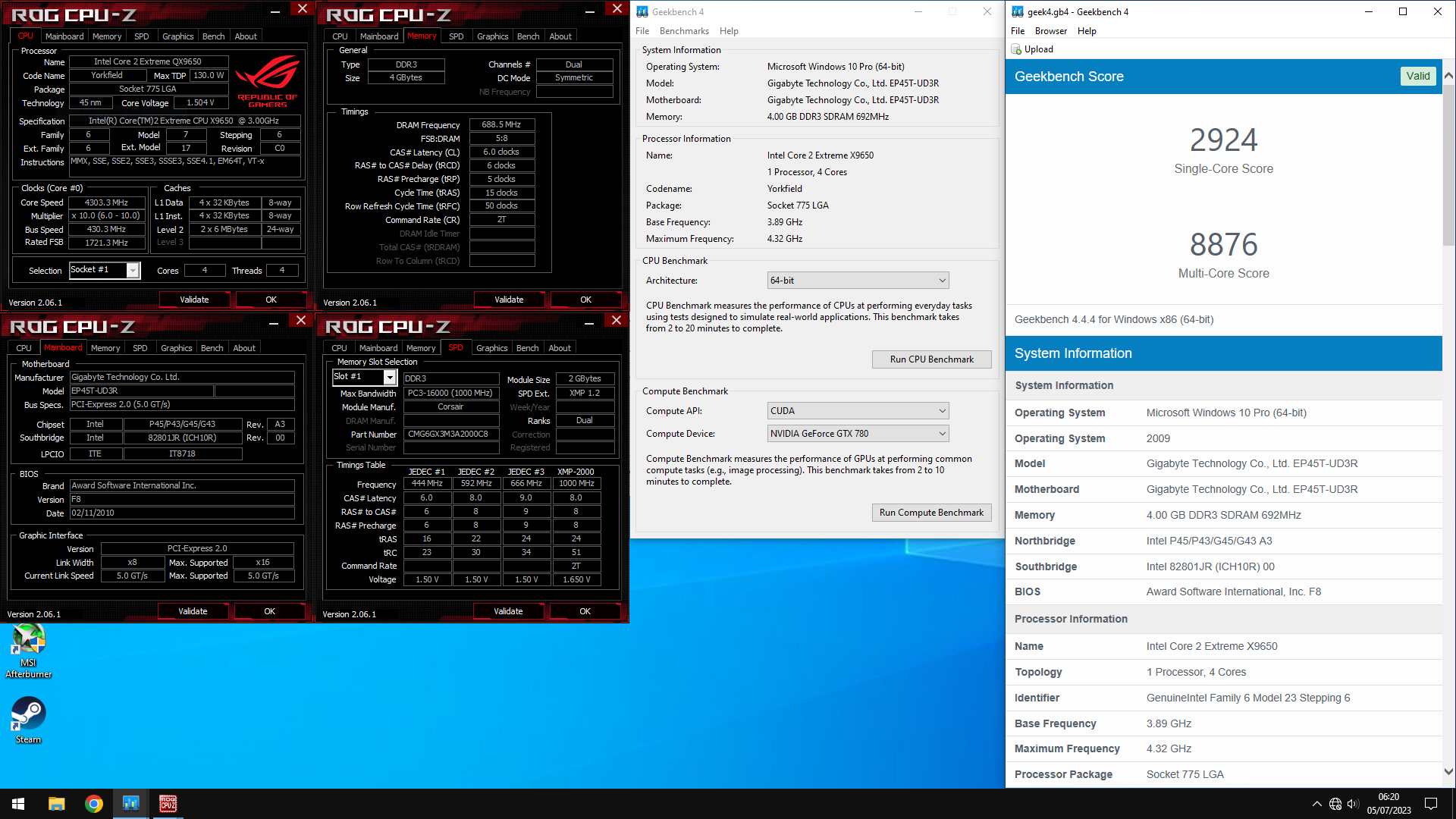
Task: Open Help menu in Geekbench 4 window
Action: pyautogui.click(x=729, y=31)
